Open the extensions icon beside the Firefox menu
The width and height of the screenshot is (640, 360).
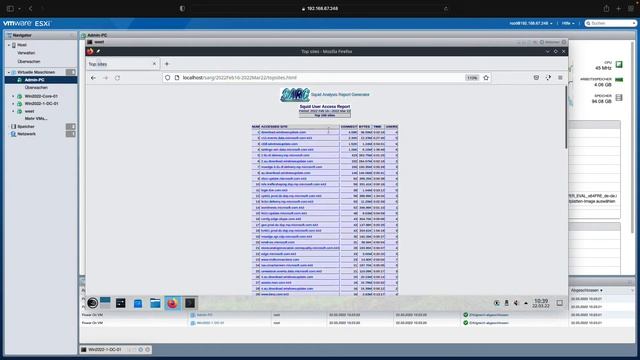point(548,78)
